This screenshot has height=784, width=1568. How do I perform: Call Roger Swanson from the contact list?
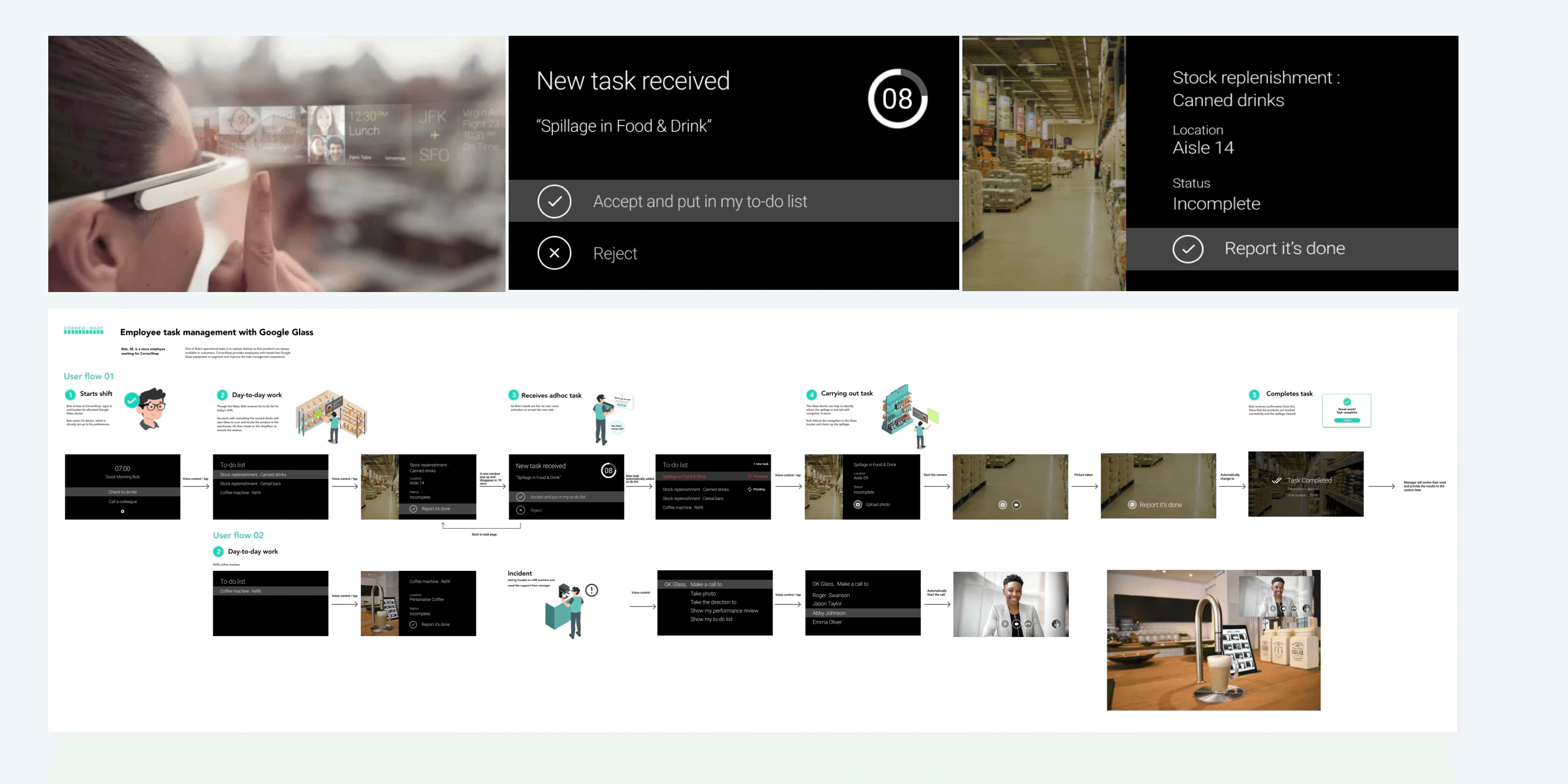tap(831, 595)
